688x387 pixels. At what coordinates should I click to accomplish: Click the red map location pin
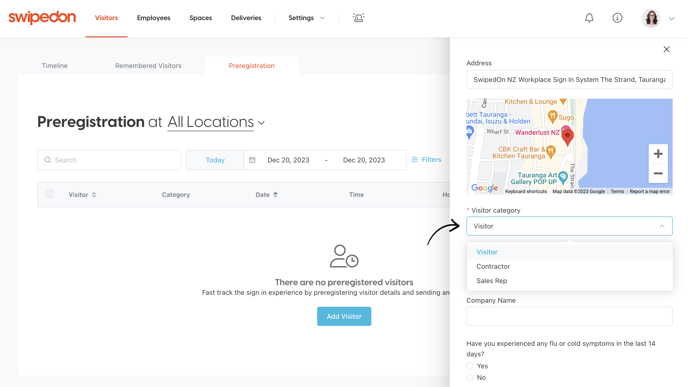click(567, 137)
